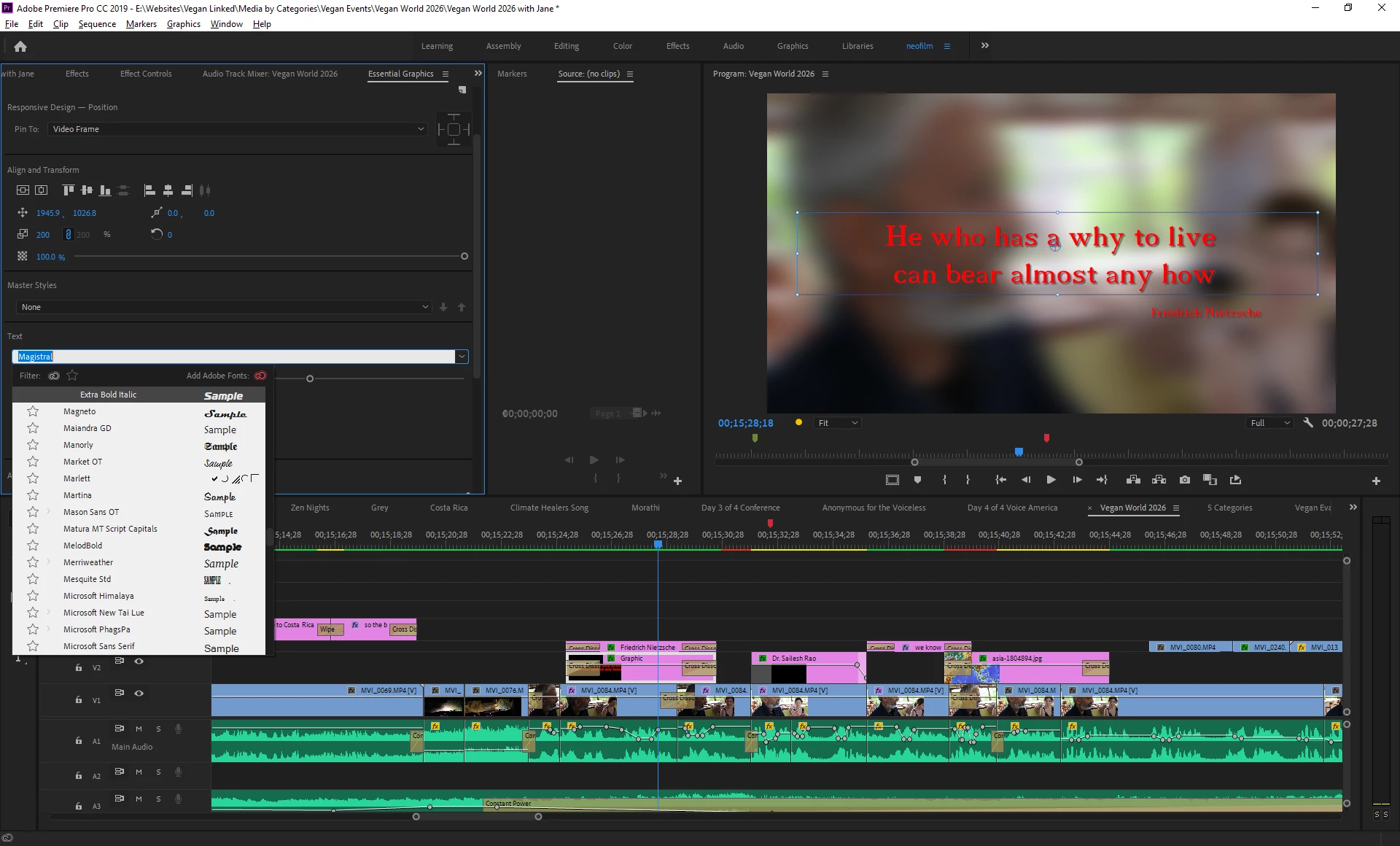Play the Program monitor
1400x846 pixels.
point(1051,480)
